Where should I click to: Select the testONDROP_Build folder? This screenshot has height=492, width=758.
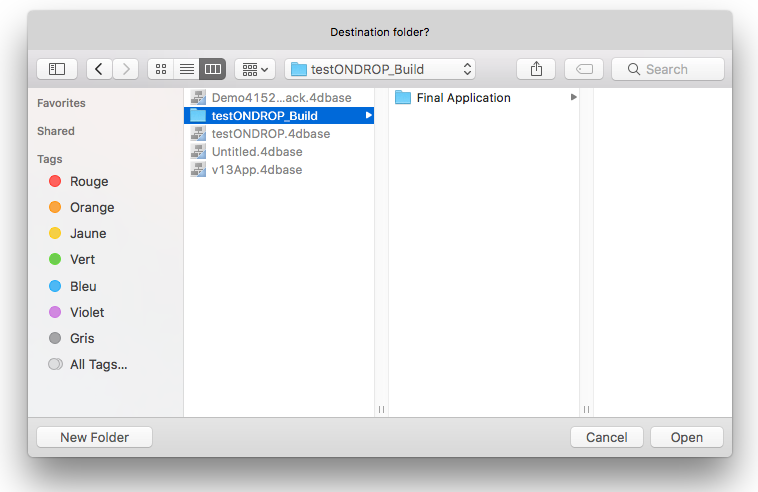coord(264,116)
